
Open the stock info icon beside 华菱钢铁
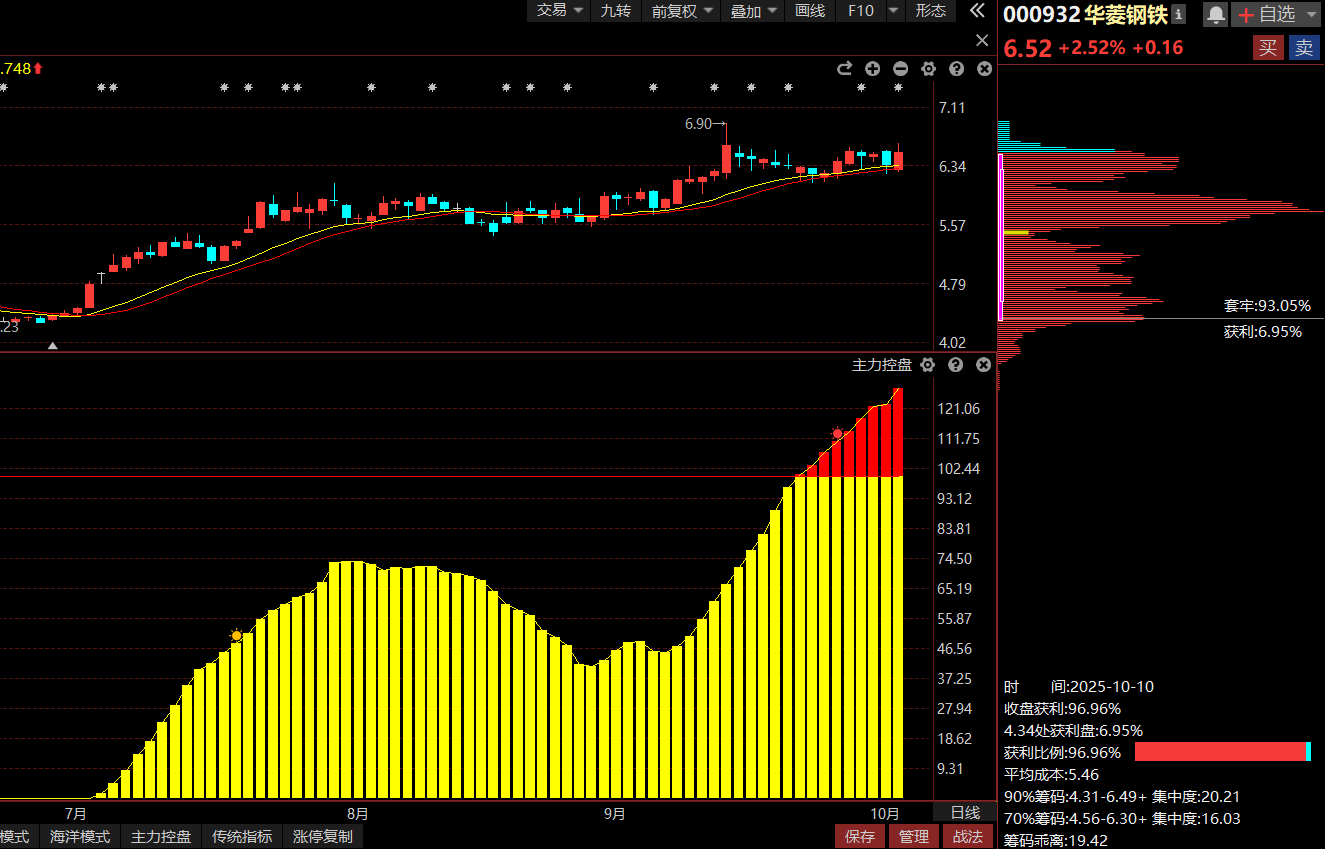(x=1178, y=14)
